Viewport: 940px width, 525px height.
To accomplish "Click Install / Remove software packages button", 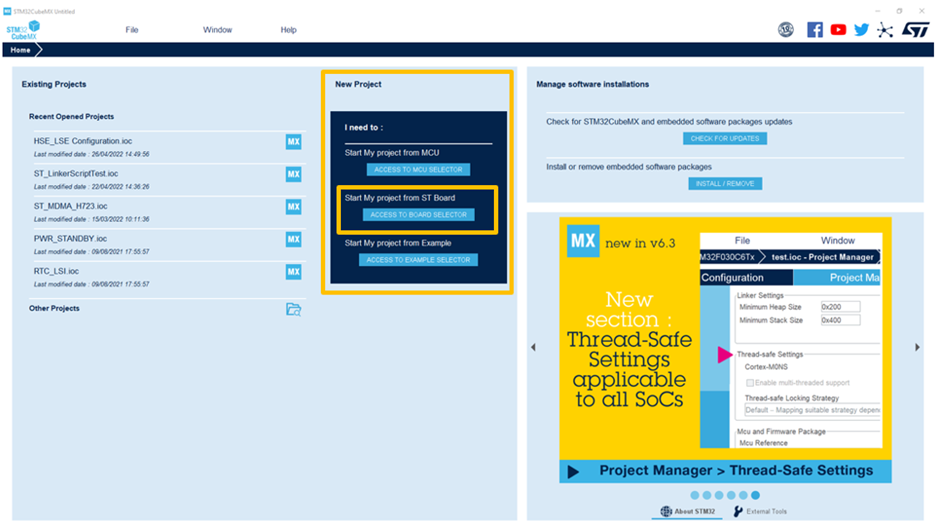I will tap(725, 184).
